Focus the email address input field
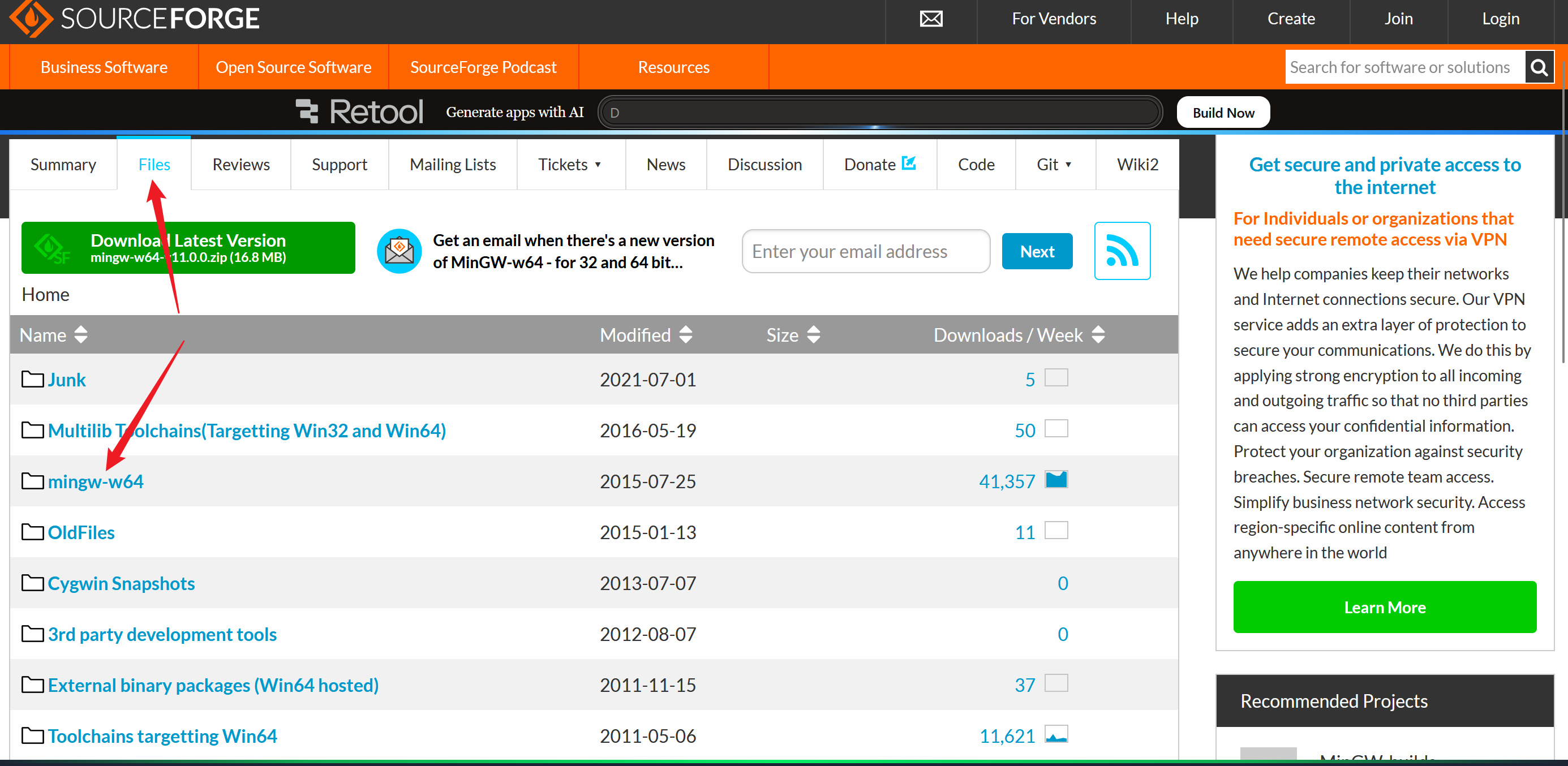This screenshot has height=766, width=1568. 866,251
